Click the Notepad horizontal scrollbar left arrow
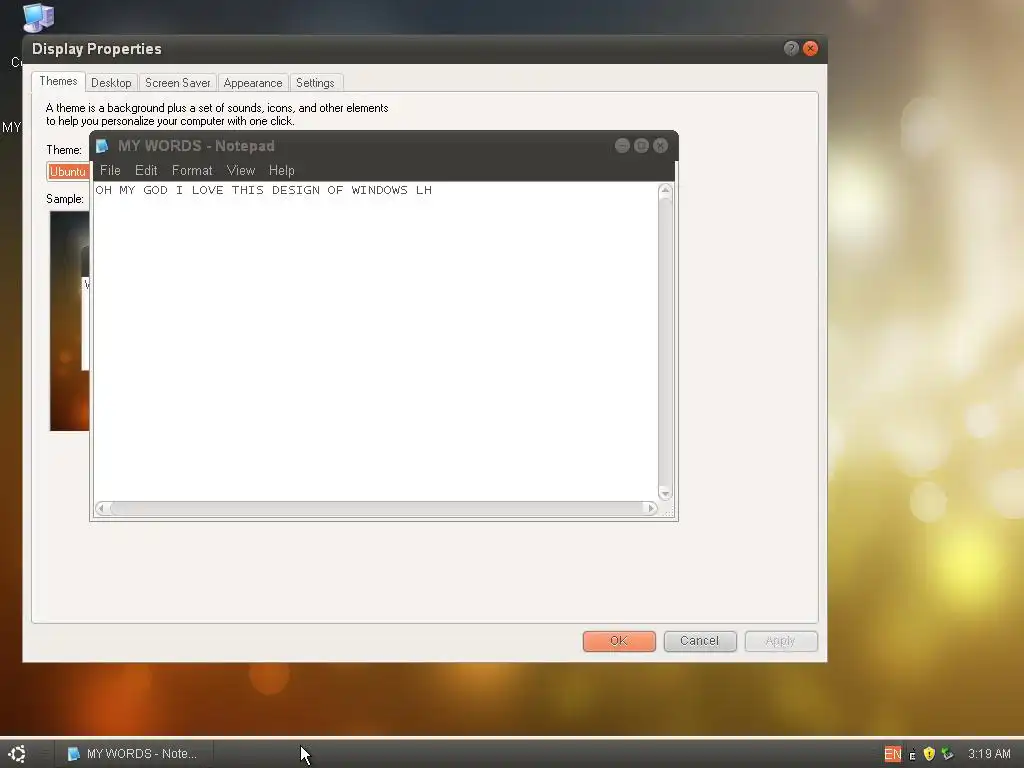 102,508
